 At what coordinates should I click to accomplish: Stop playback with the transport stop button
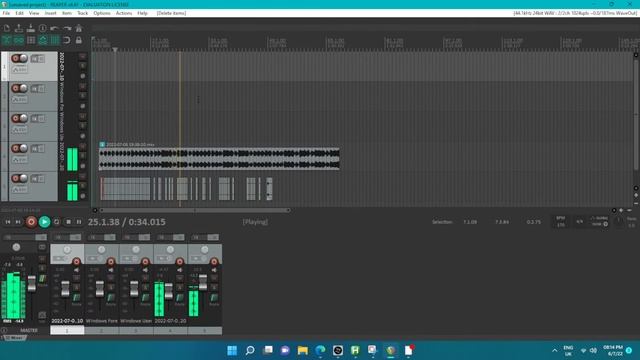point(68,222)
